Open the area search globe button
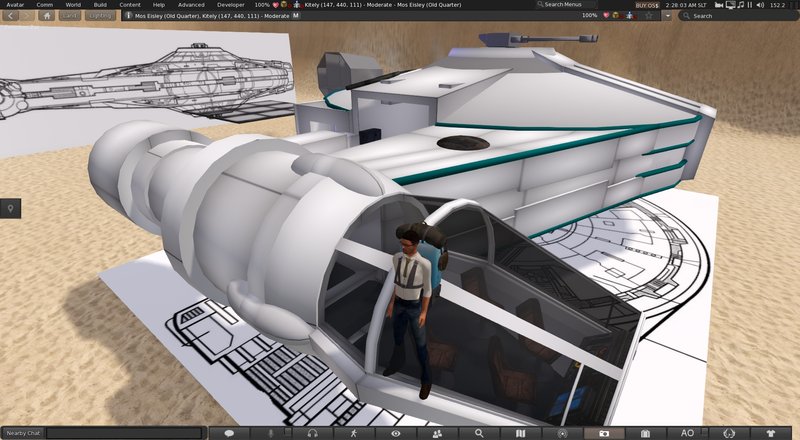Screen dimensions: 800x440 pos(729,433)
